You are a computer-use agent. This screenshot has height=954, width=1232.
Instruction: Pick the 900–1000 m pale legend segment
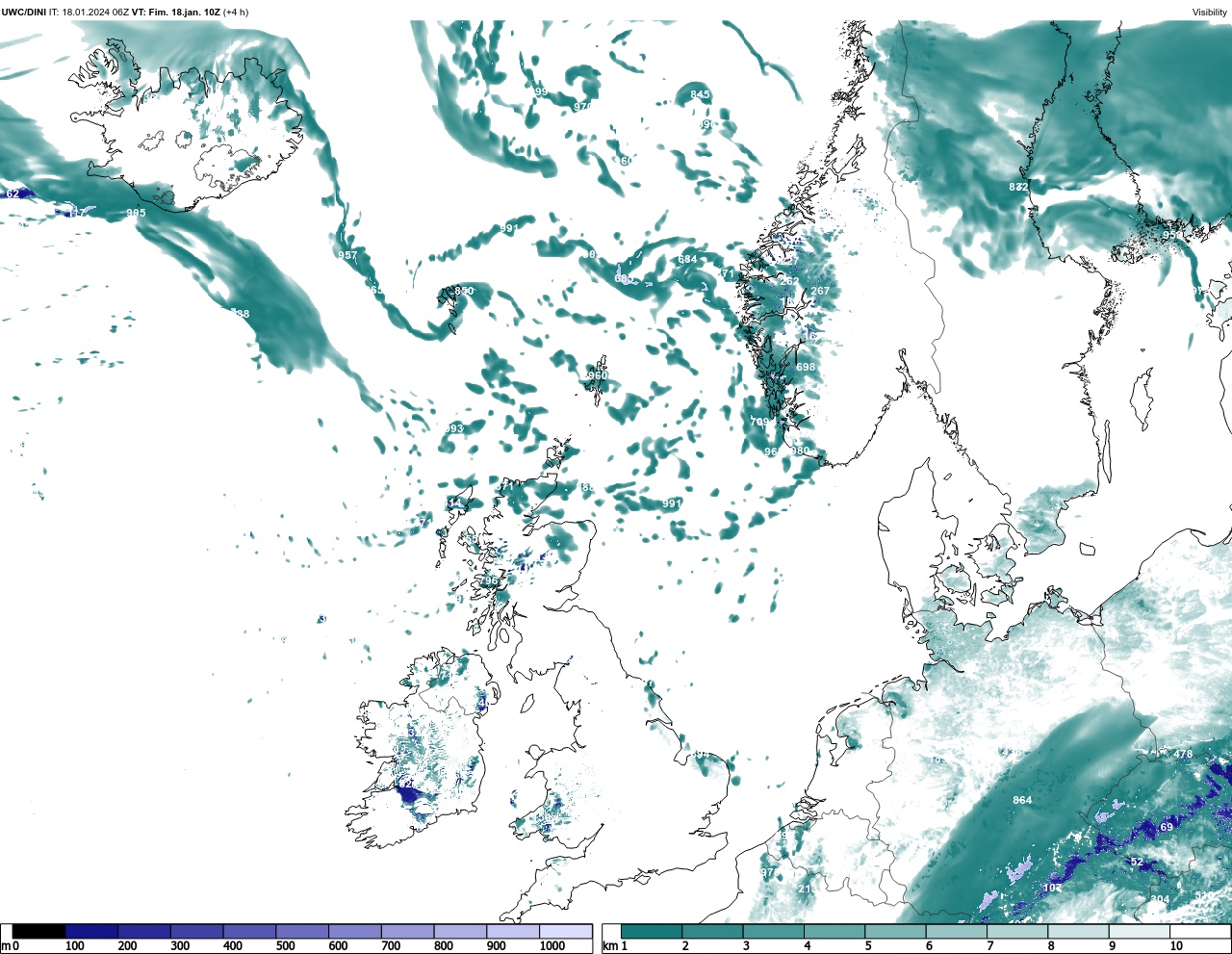click(513, 932)
